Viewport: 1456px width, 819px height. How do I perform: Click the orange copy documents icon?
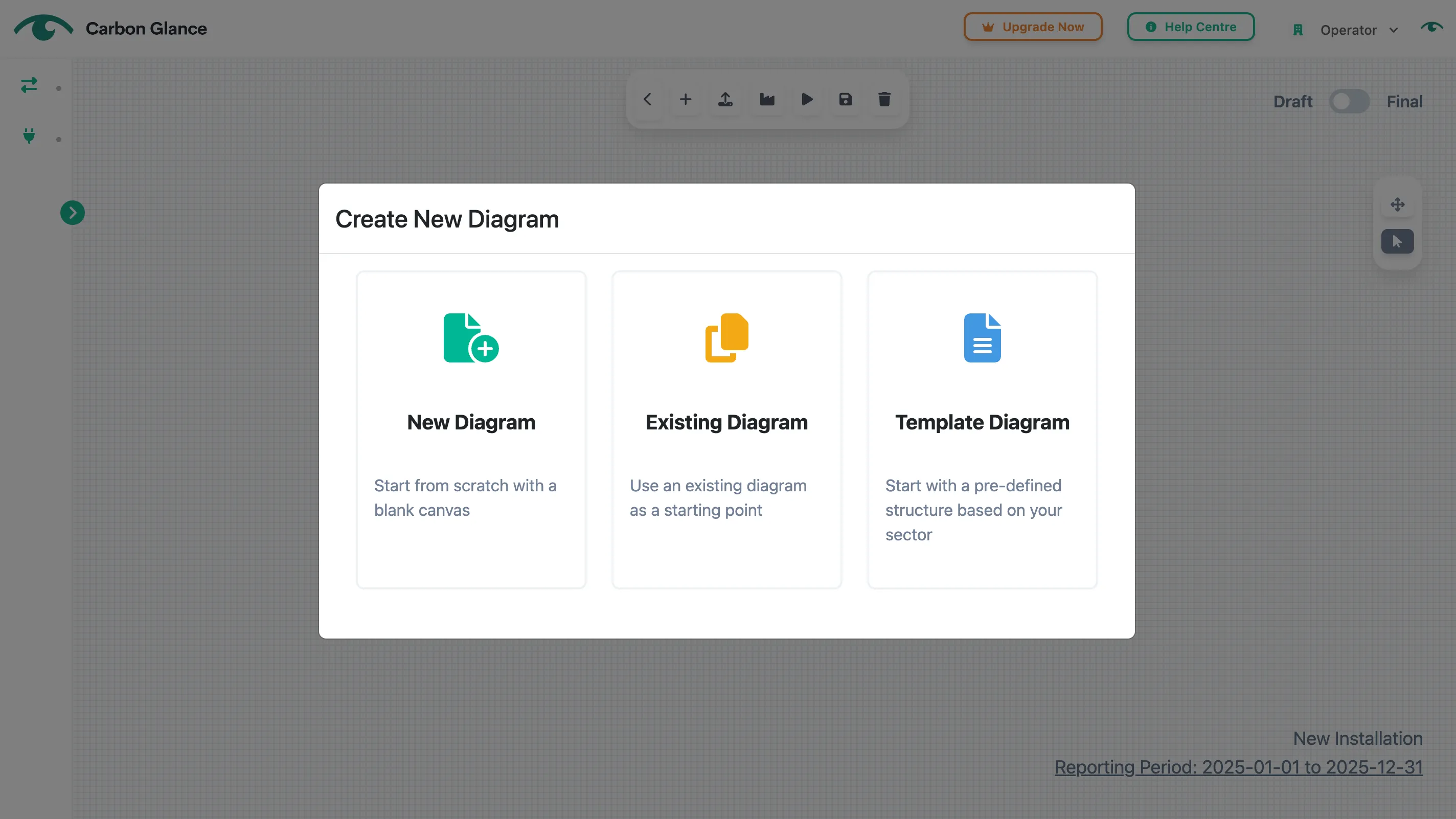point(727,337)
